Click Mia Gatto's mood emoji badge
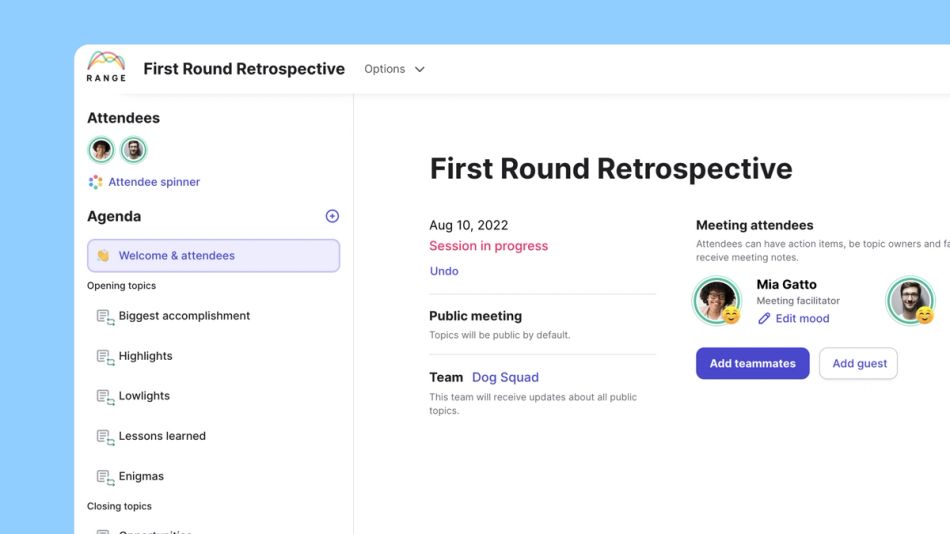The width and height of the screenshot is (950, 534). [x=731, y=316]
